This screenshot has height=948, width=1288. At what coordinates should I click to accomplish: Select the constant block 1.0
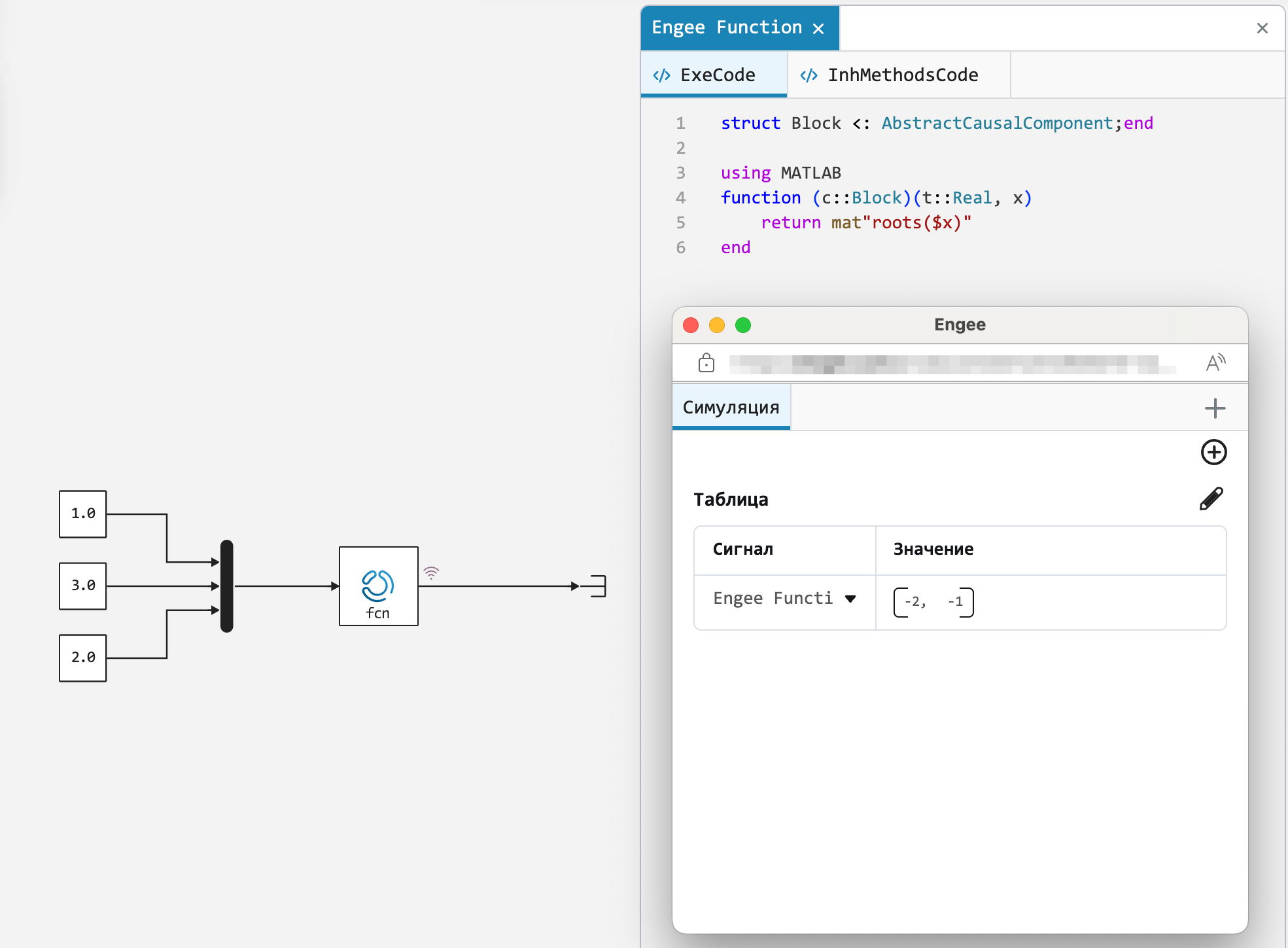pos(83,514)
